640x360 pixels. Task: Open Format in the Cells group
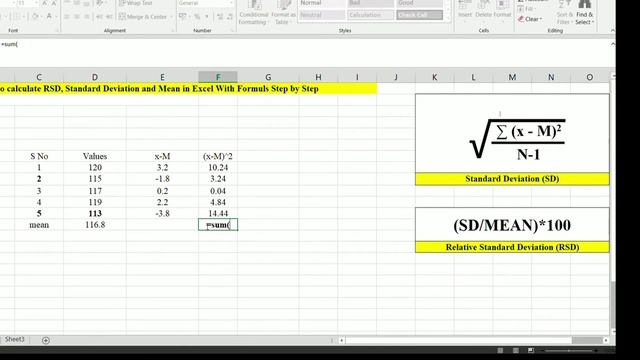(502, 10)
